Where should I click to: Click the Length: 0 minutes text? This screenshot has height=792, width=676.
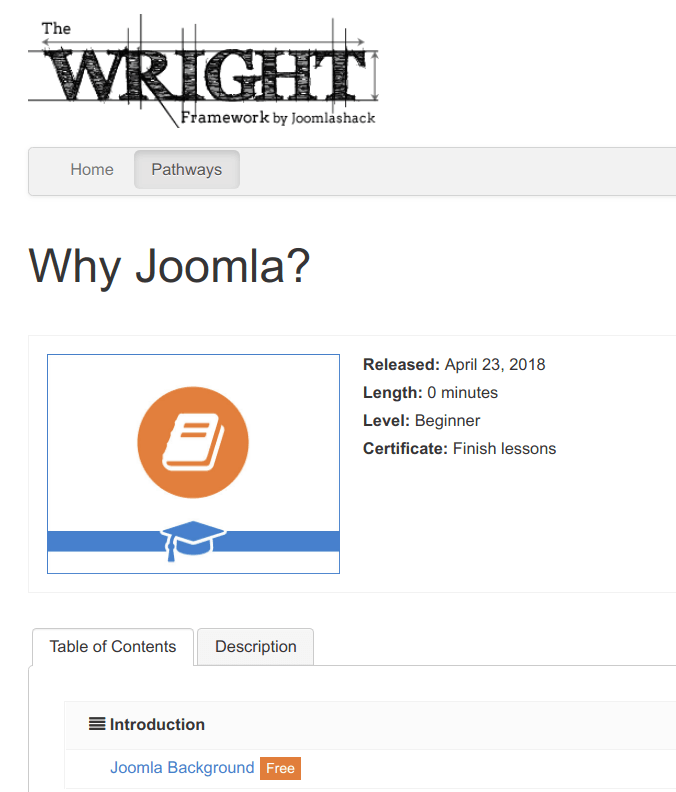[430, 392]
